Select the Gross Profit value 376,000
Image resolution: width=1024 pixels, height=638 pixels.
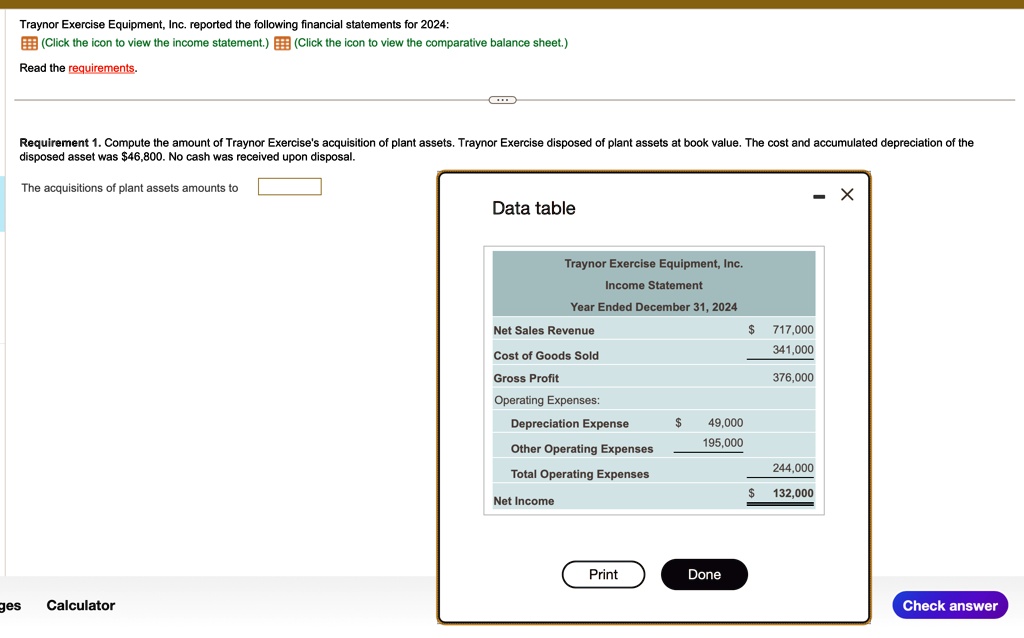click(x=793, y=377)
